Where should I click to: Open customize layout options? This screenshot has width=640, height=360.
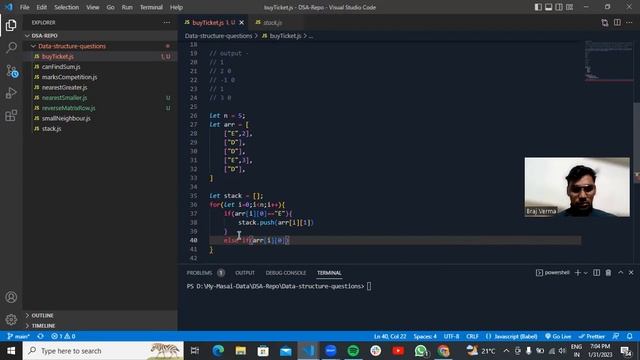tap(569, 7)
